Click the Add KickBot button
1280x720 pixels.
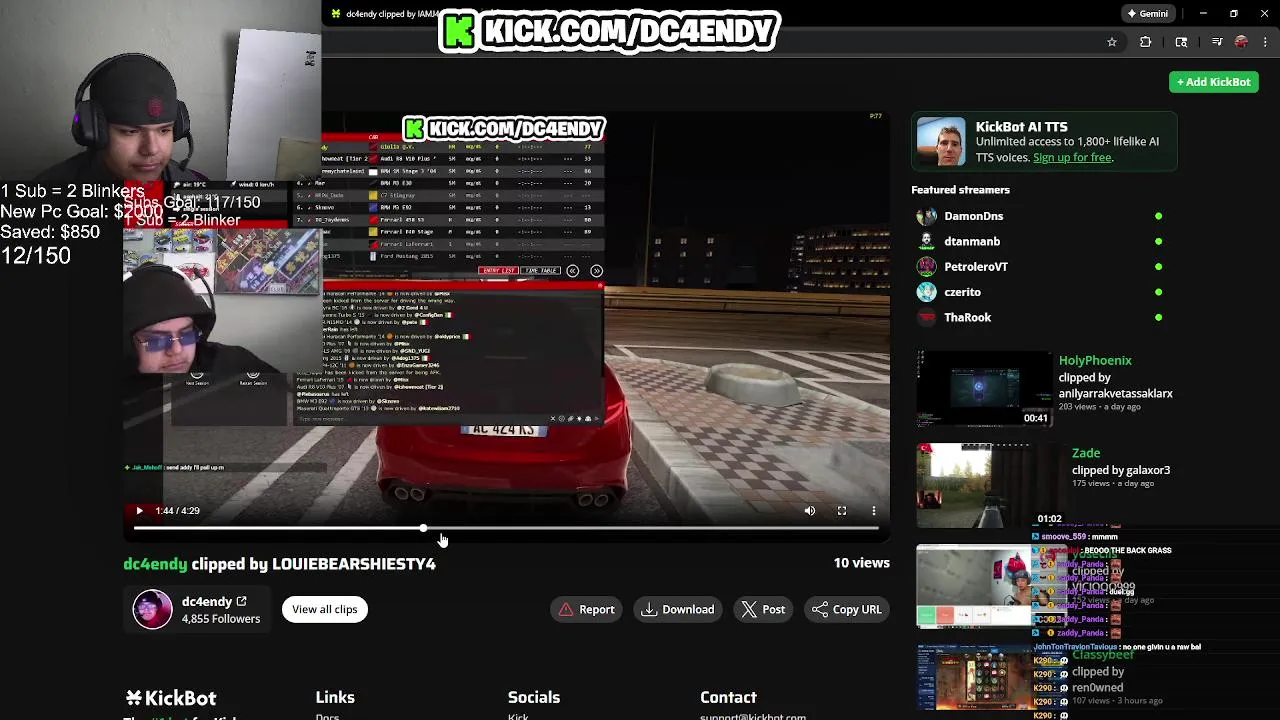pyautogui.click(x=1214, y=82)
